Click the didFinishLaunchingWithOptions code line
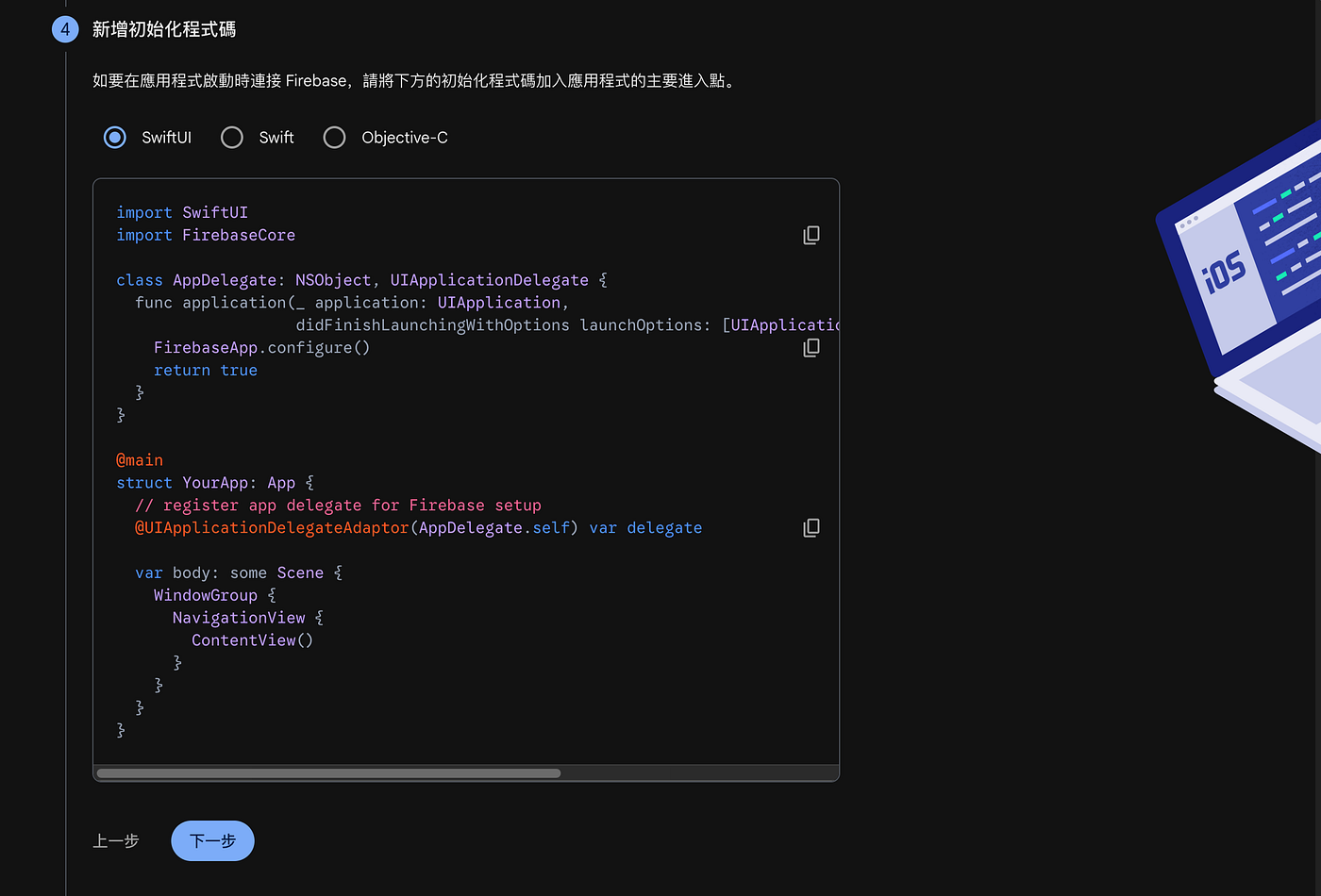This screenshot has width=1321, height=896. [567, 325]
